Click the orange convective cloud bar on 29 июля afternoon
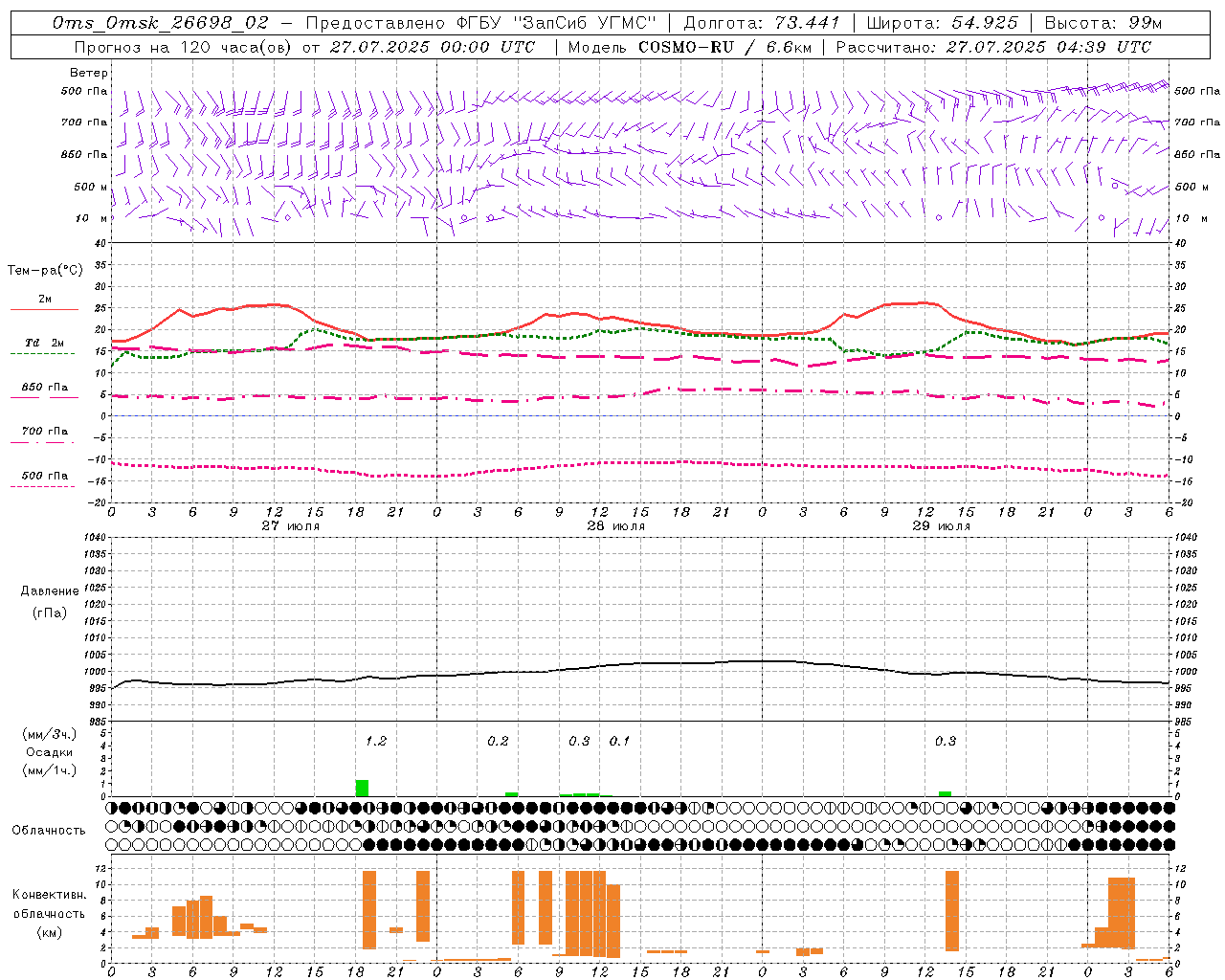 (x=952, y=910)
